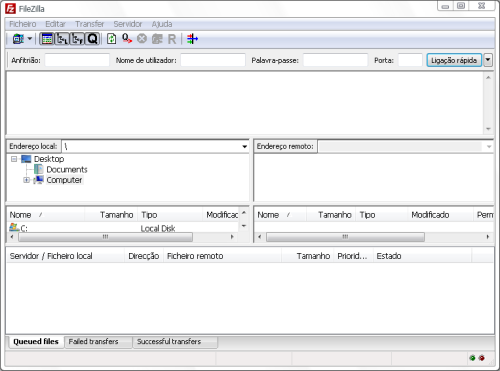Refresh the file and folder lists
The image size is (500, 371).
(111, 39)
